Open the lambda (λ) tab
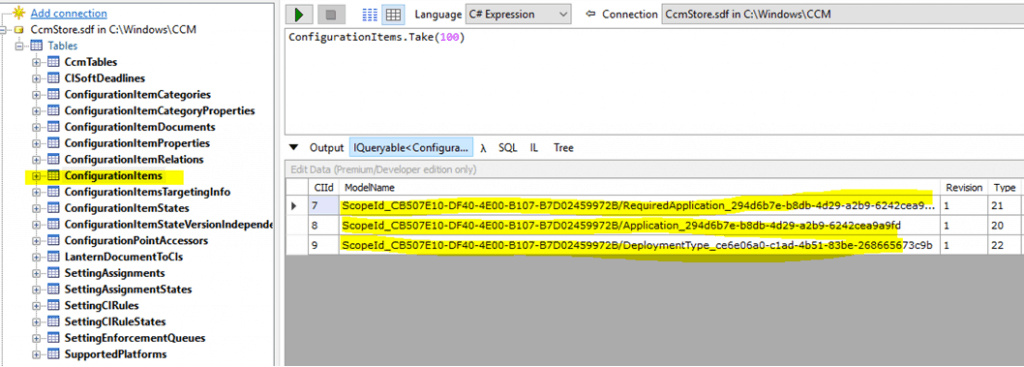The width and height of the screenshot is (1024, 367). click(483, 148)
